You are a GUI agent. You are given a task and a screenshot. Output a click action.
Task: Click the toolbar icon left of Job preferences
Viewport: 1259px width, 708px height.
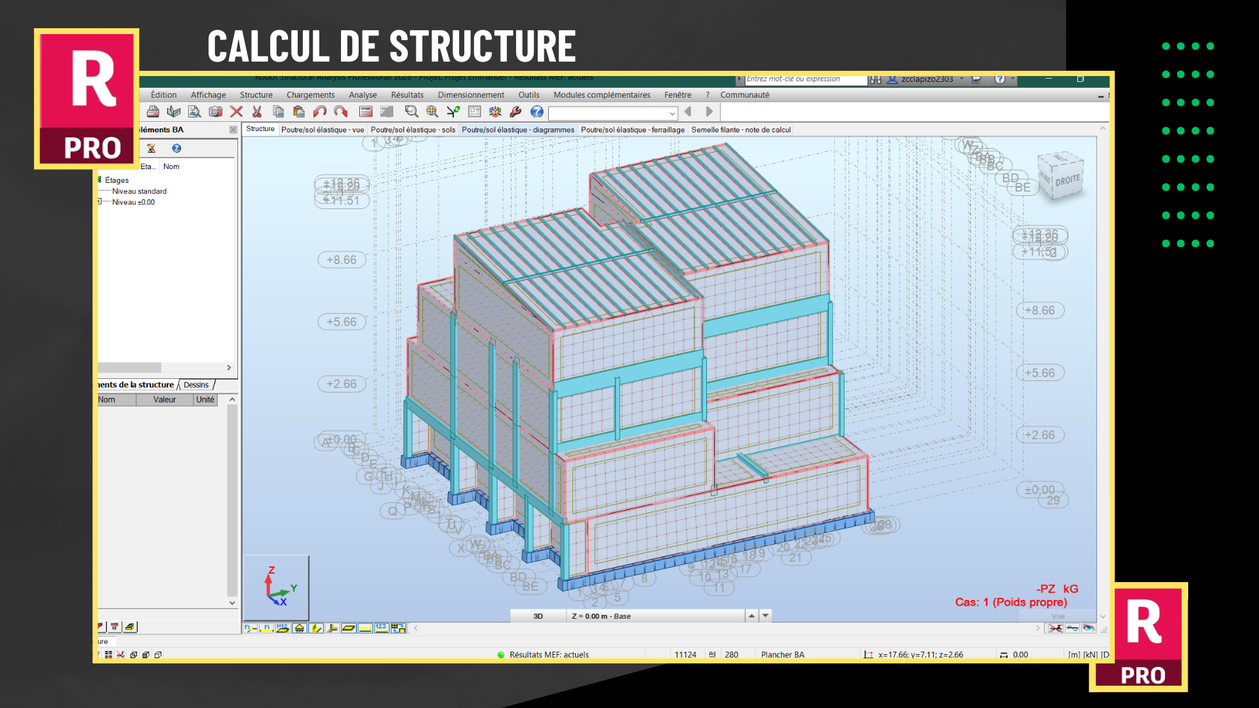tap(474, 112)
